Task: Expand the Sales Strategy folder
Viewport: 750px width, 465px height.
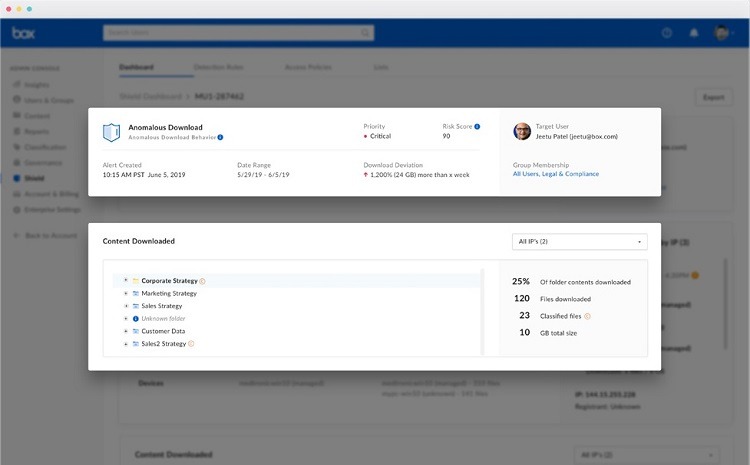Action: 126,306
